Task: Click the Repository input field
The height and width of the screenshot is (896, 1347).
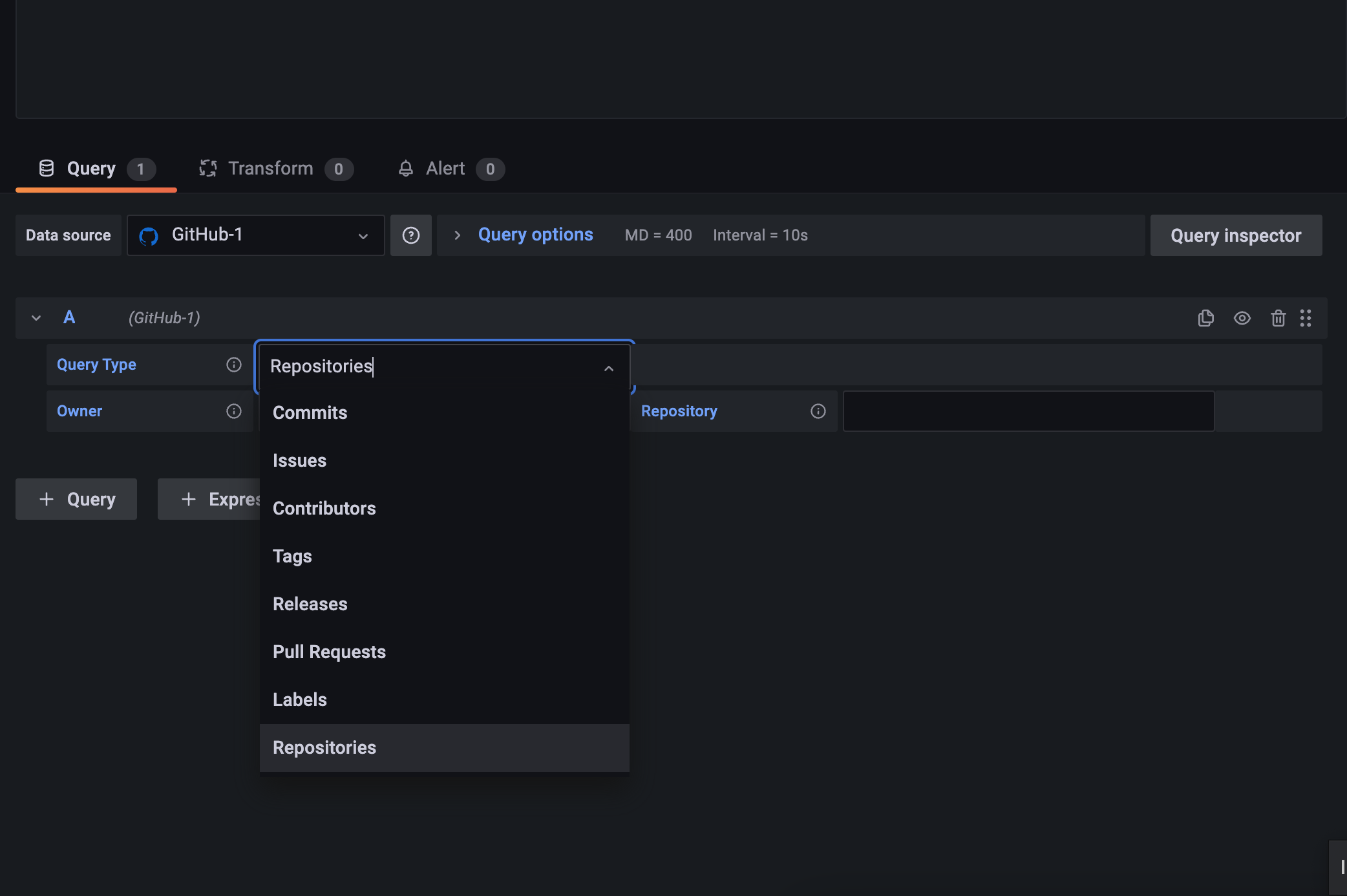Action: (1028, 411)
